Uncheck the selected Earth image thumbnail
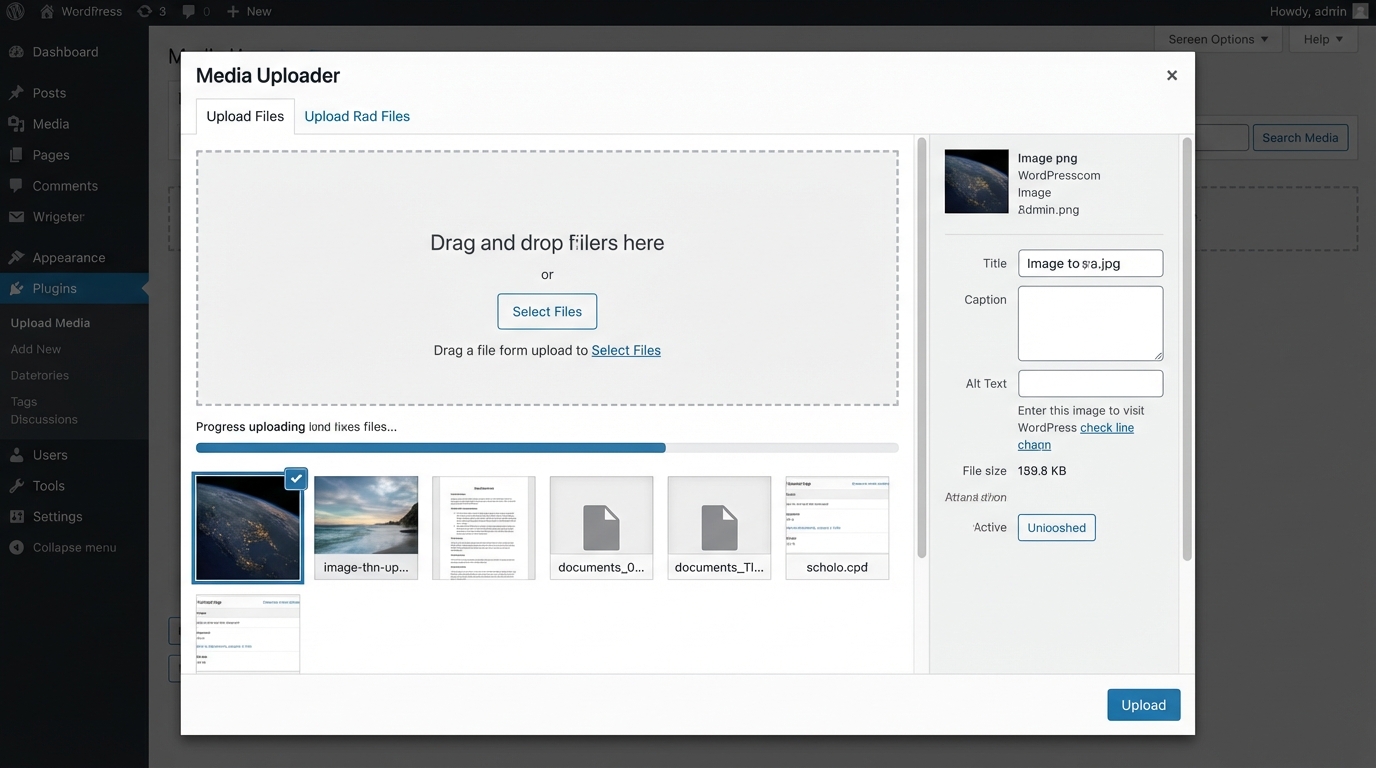The height and width of the screenshot is (768, 1376). [296, 478]
